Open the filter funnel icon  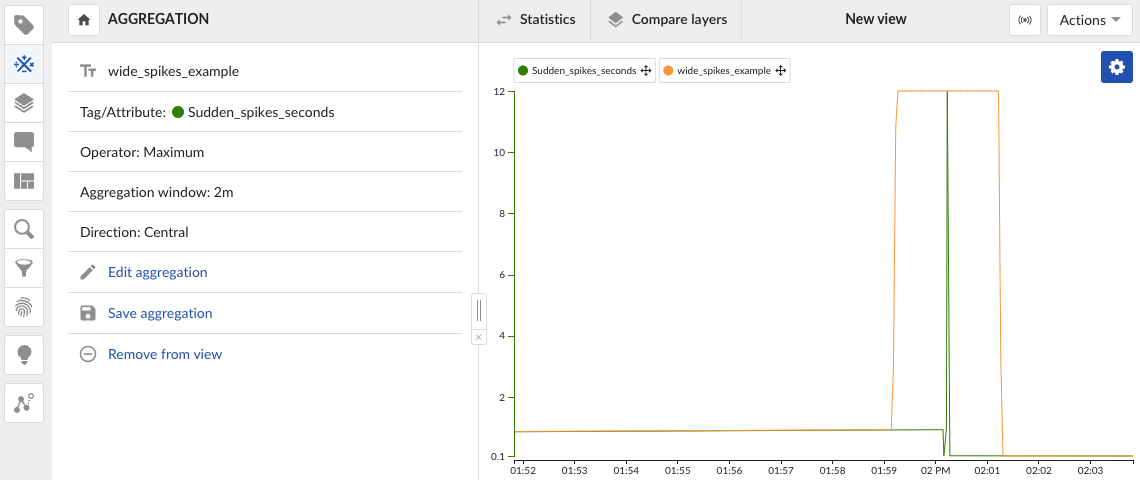[x=24, y=268]
